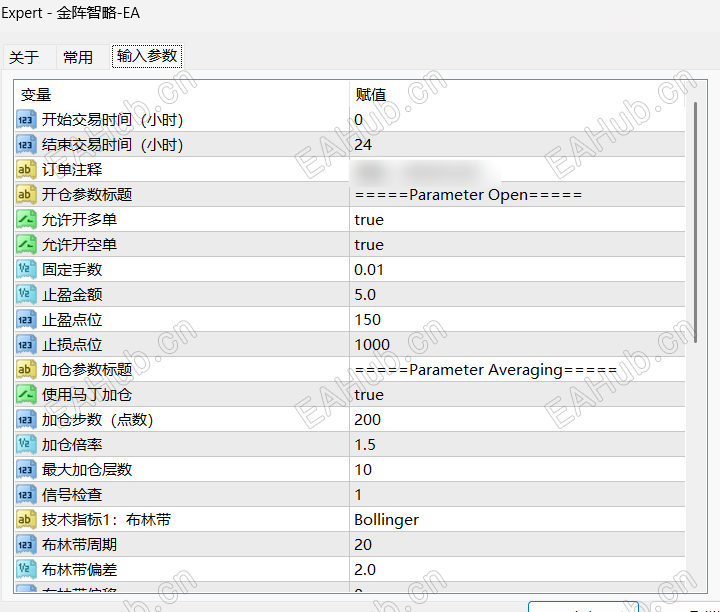The width and height of the screenshot is (720, 612).
Task: Edit the 结束交易时间 value 24
Action: 517,145
